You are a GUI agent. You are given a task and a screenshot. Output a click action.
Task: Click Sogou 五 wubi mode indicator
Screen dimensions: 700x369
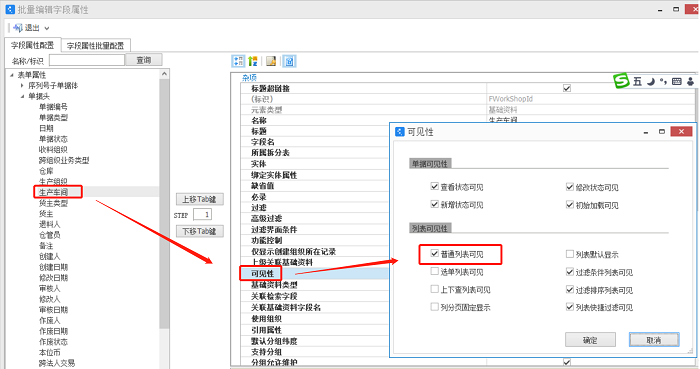point(637,81)
